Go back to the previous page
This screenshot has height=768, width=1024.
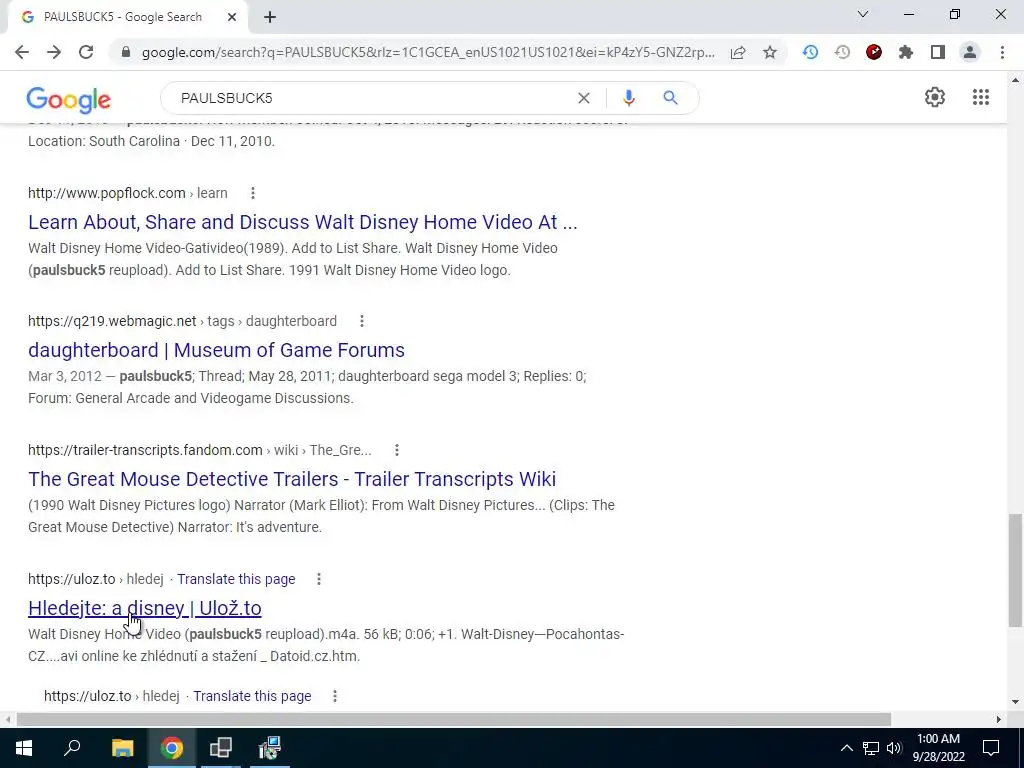pyautogui.click(x=22, y=52)
